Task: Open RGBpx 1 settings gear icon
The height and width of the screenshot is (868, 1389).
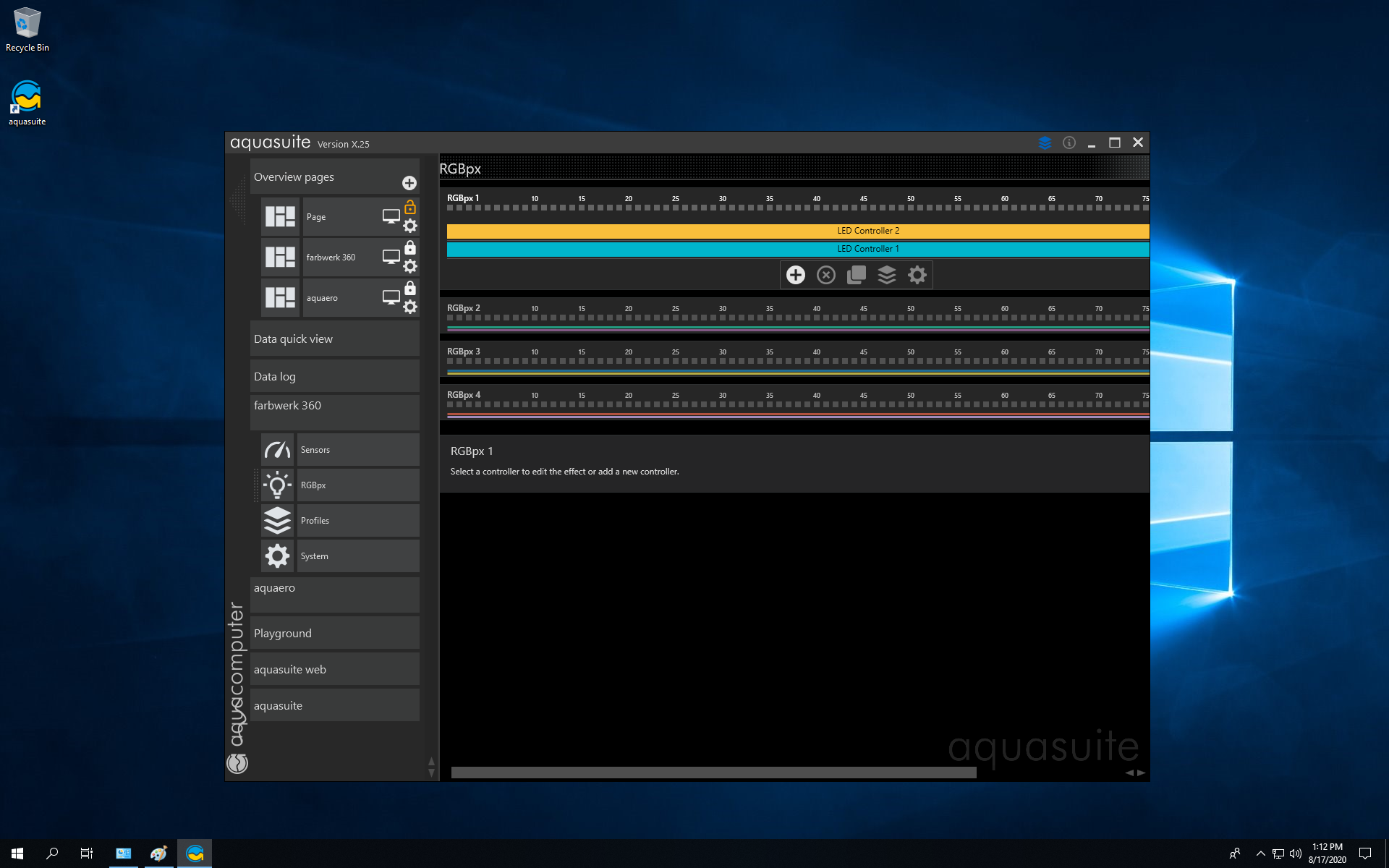Action: click(917, 275)
